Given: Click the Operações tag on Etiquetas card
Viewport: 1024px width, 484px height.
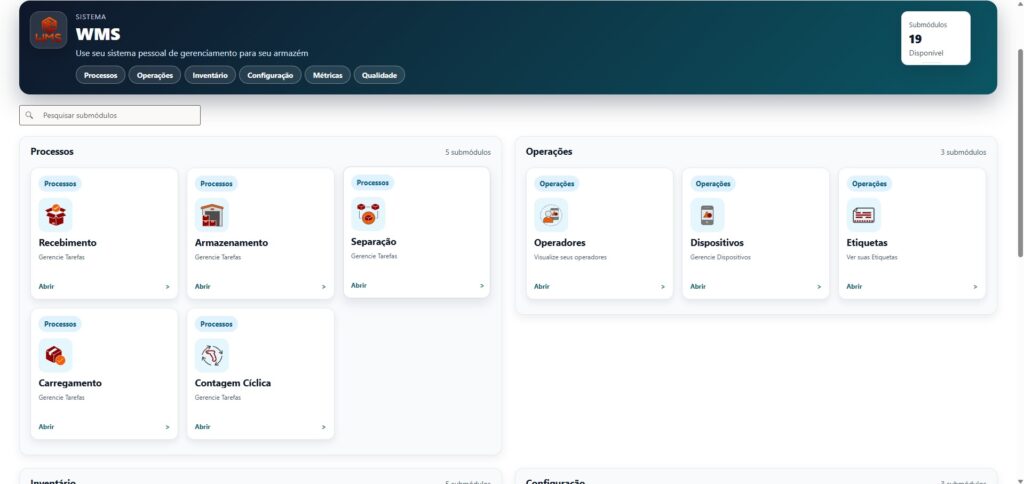Looking at the screenshot, I should (869, 184).
